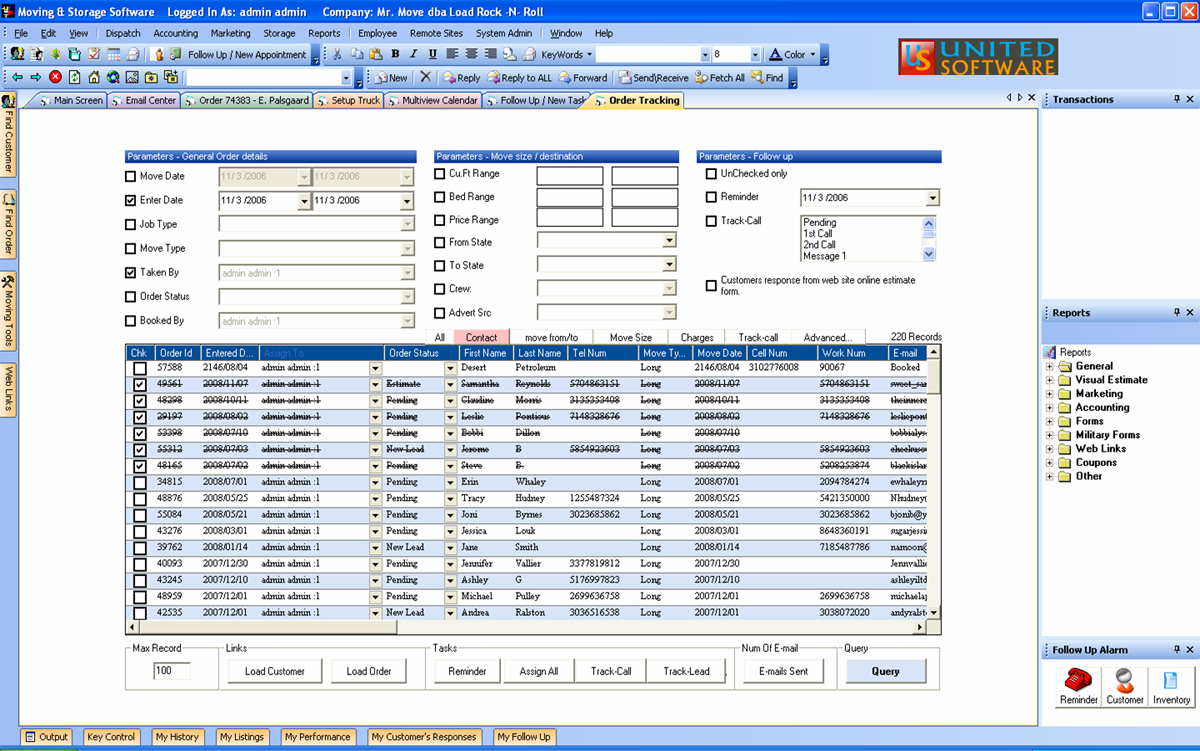This screenshot has height=751, width=1200.
Task: Click the Load Customer button
Action: pyautogui.click(x=275, y=671)
